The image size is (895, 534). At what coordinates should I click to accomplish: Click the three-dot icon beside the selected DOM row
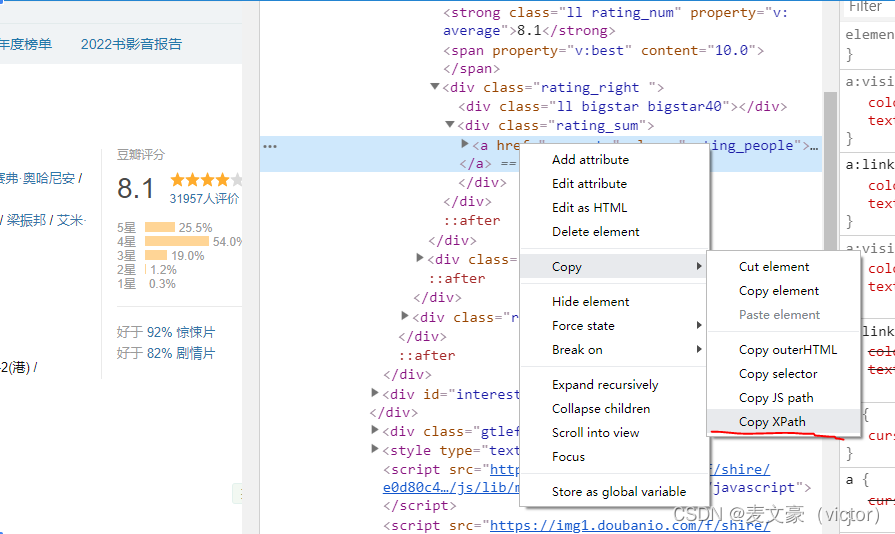click(270, 147)
